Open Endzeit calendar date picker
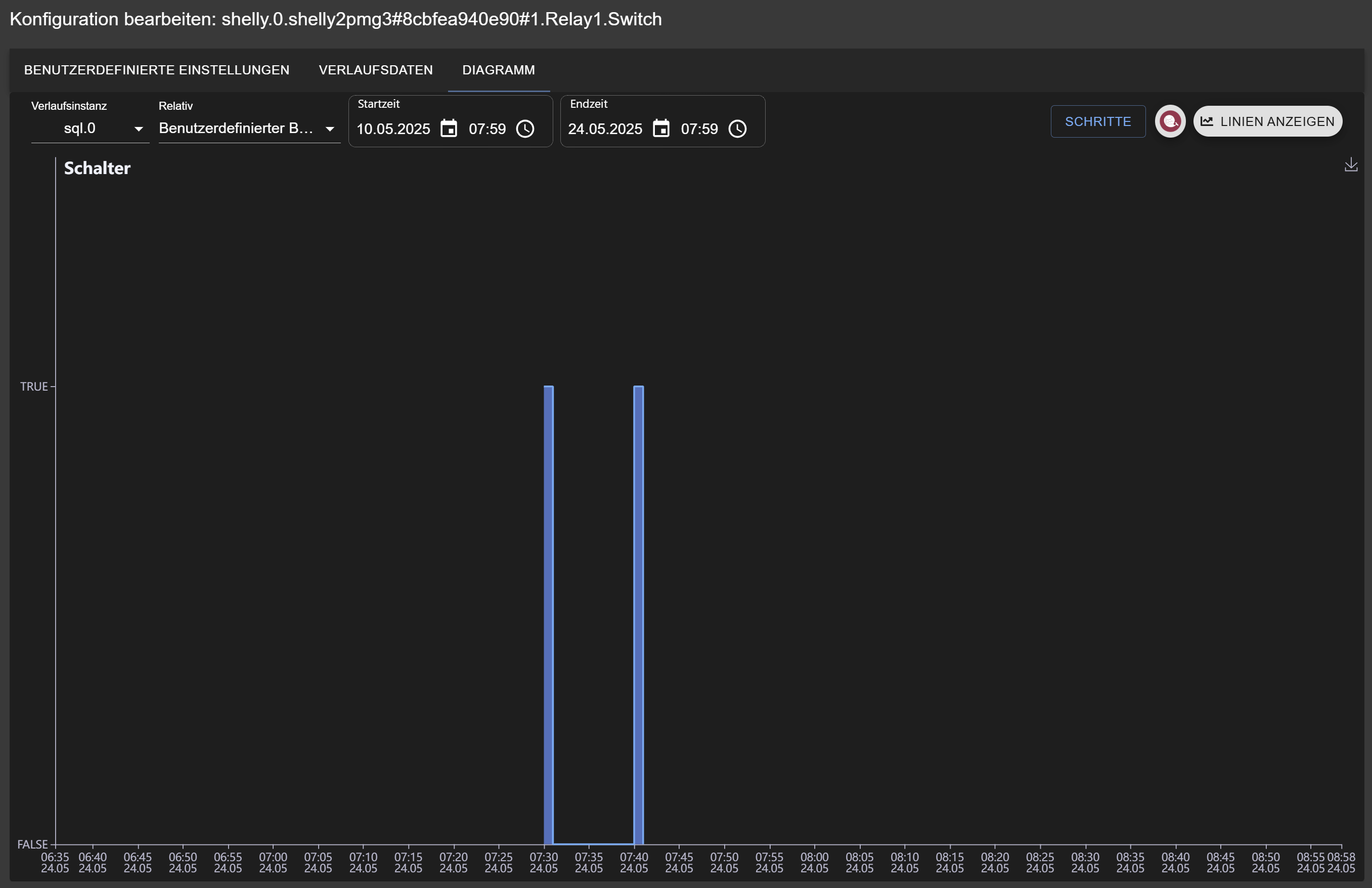The height and width of the screenshot is (888, 1372). pos(661,129)
